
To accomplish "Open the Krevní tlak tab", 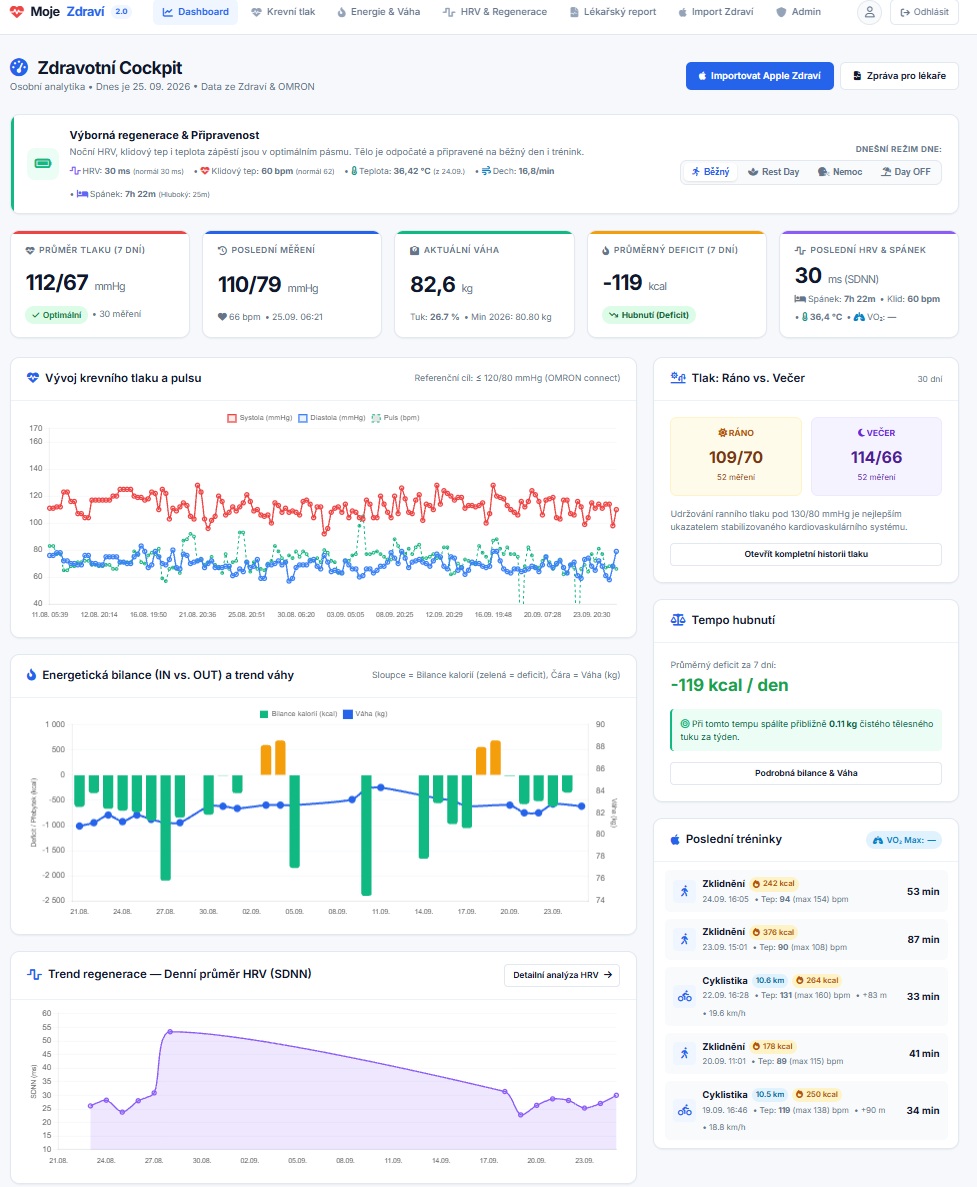I will pos(283,12).
